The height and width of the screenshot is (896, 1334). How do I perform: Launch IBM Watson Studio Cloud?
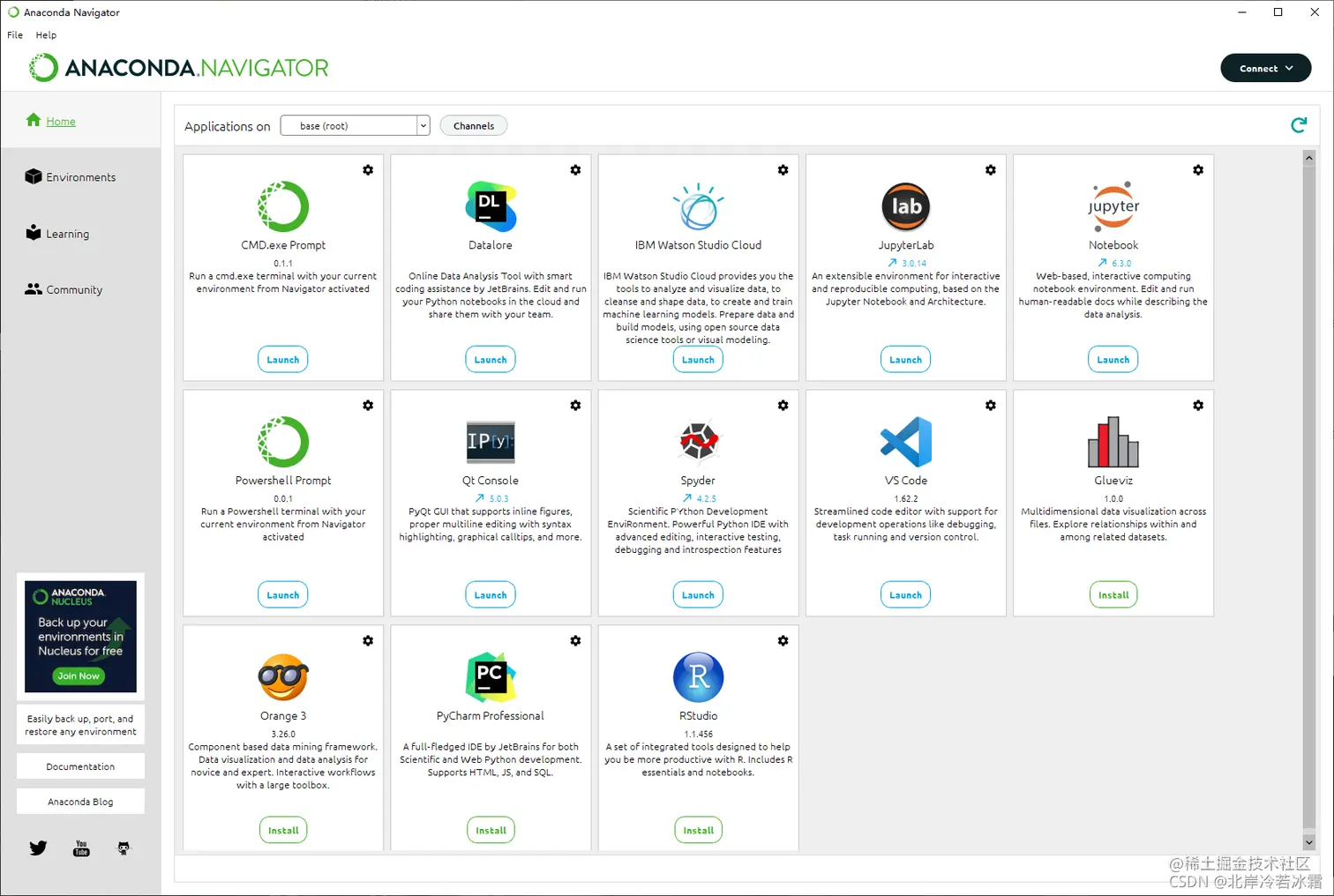[698, 360]
